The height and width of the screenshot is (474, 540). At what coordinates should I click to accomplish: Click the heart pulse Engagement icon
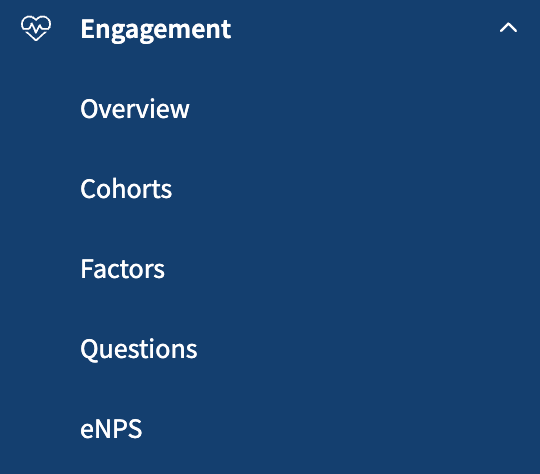36,28
